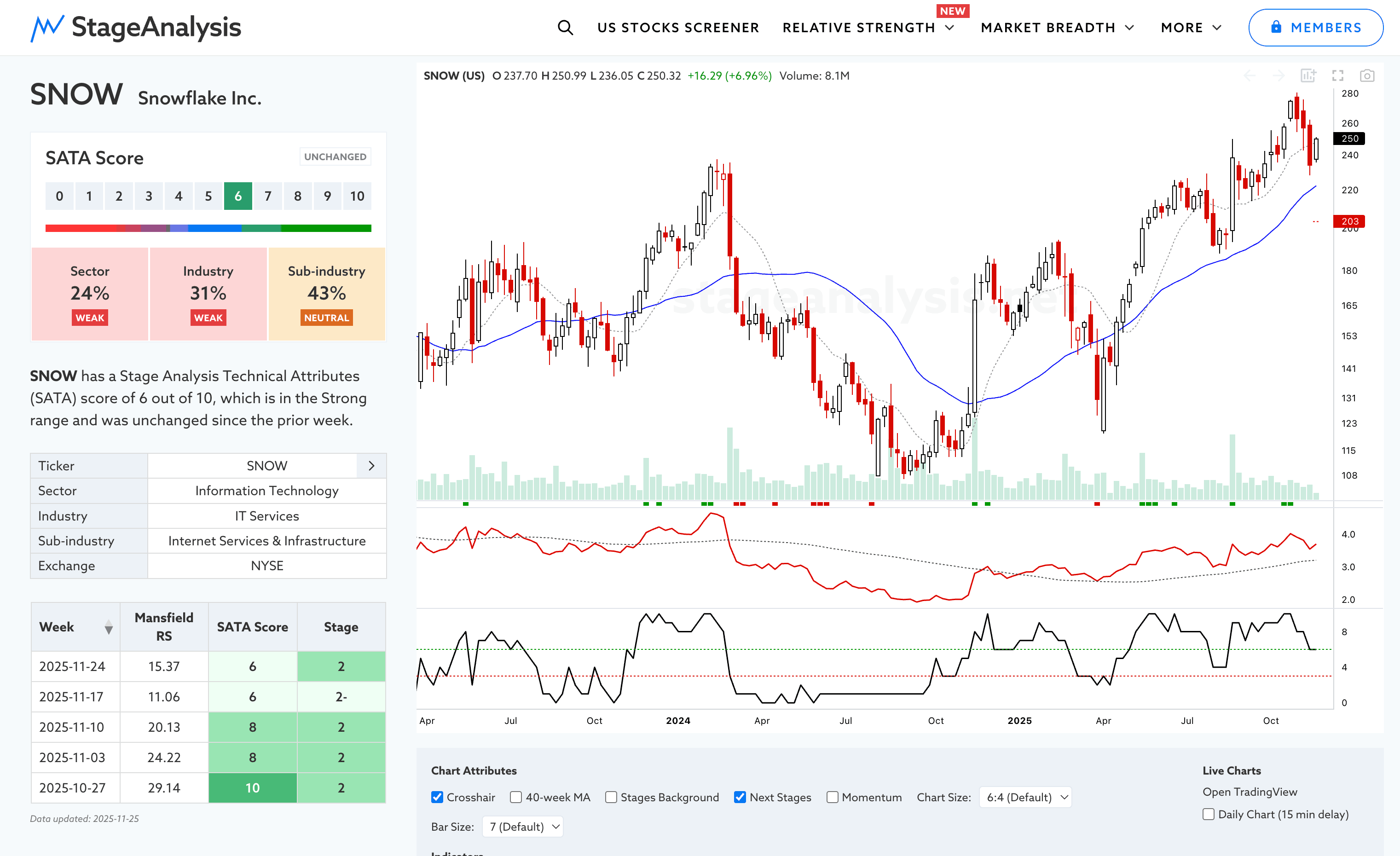
Task: Enable the Stages Background checkbox
Action: [611, 797]
